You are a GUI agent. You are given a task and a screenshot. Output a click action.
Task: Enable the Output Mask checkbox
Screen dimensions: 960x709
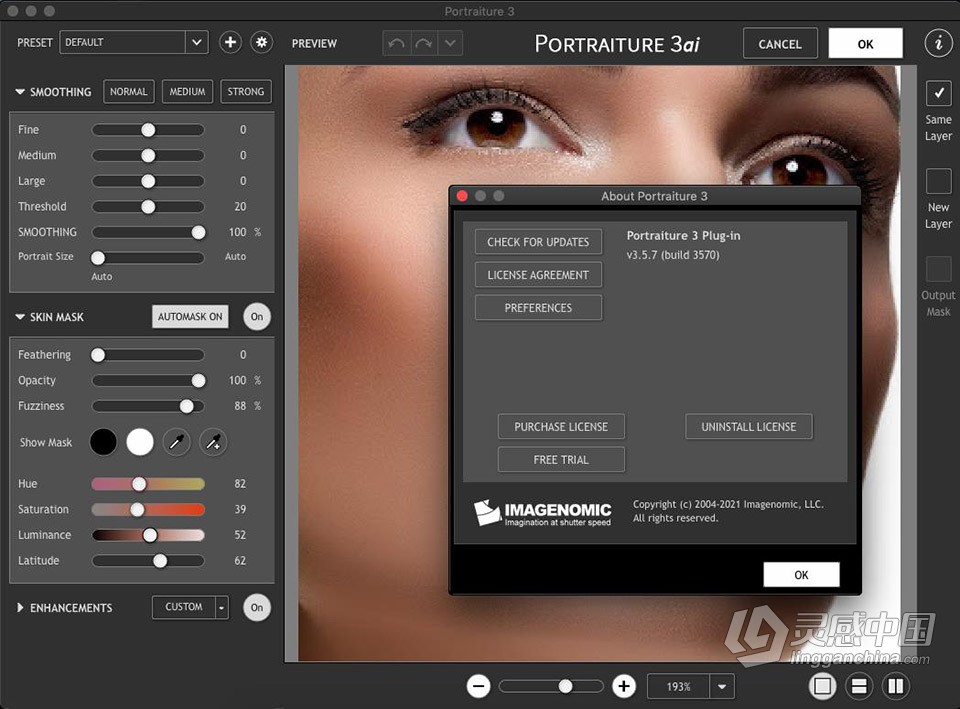tap(938, 269)
